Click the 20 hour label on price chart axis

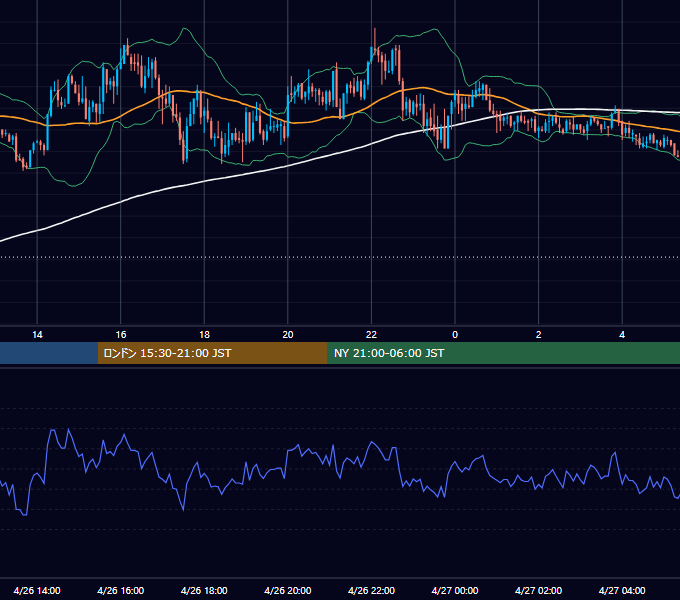pos(288,335)
